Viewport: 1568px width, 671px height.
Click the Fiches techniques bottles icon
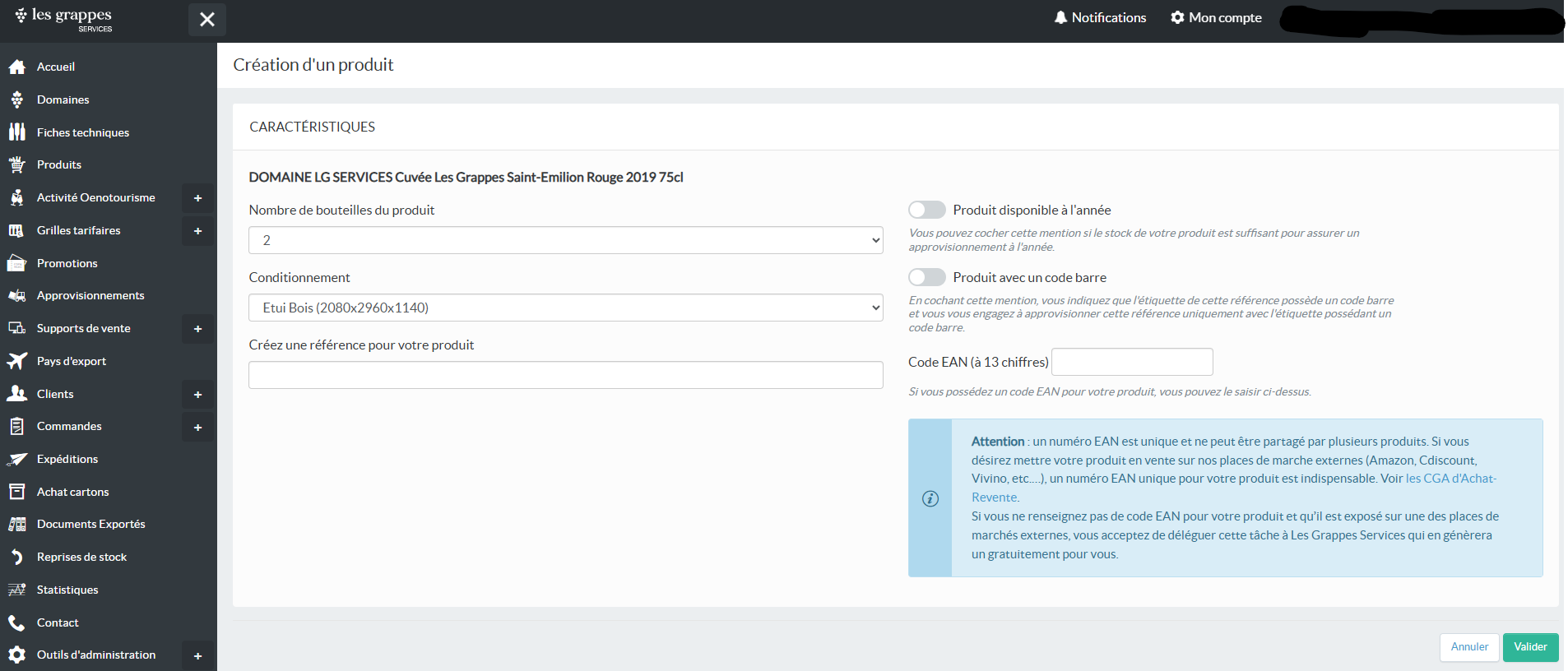tap(16, 132)
